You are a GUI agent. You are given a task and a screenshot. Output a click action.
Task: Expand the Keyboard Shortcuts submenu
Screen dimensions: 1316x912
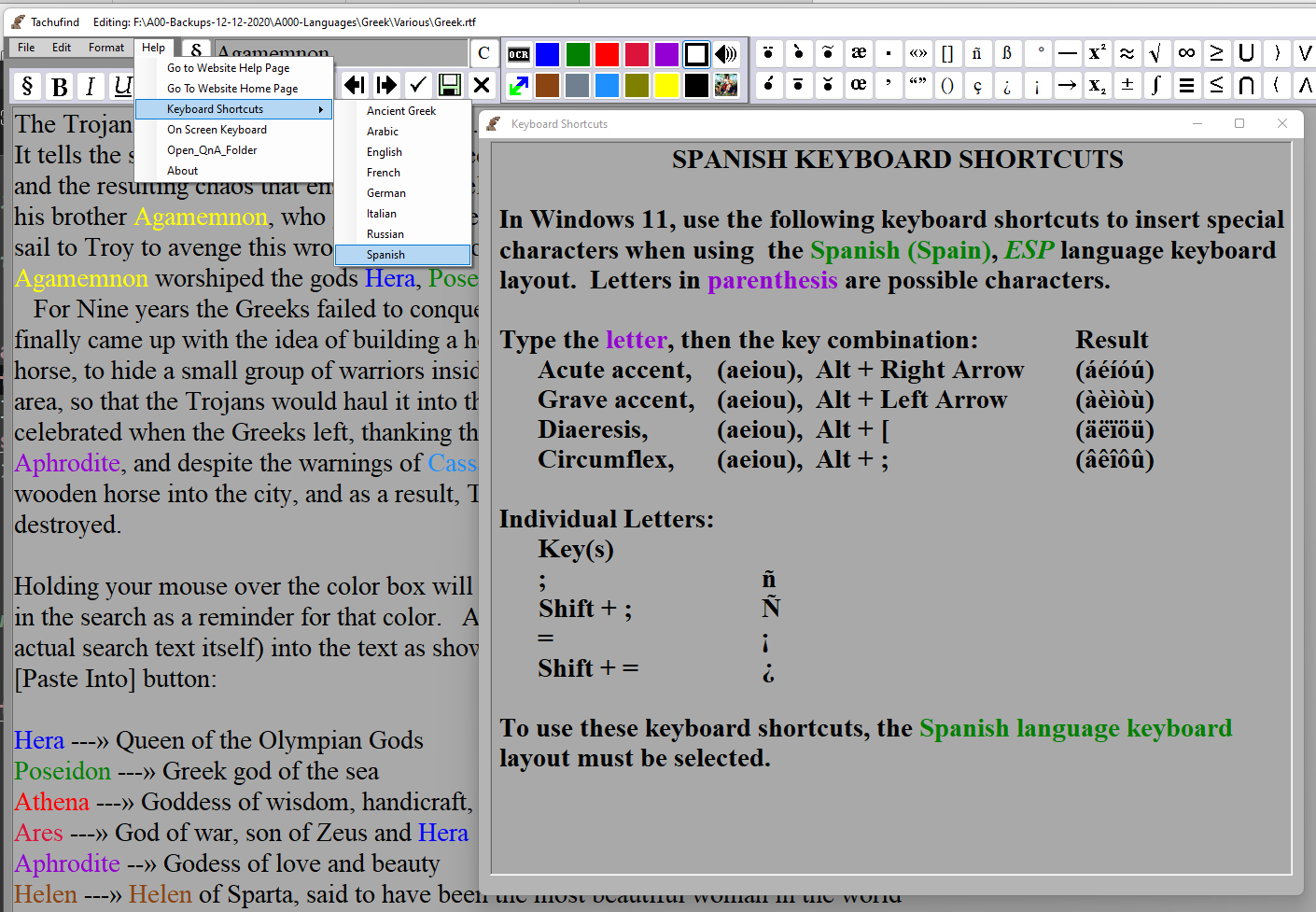tap(215, 109)
